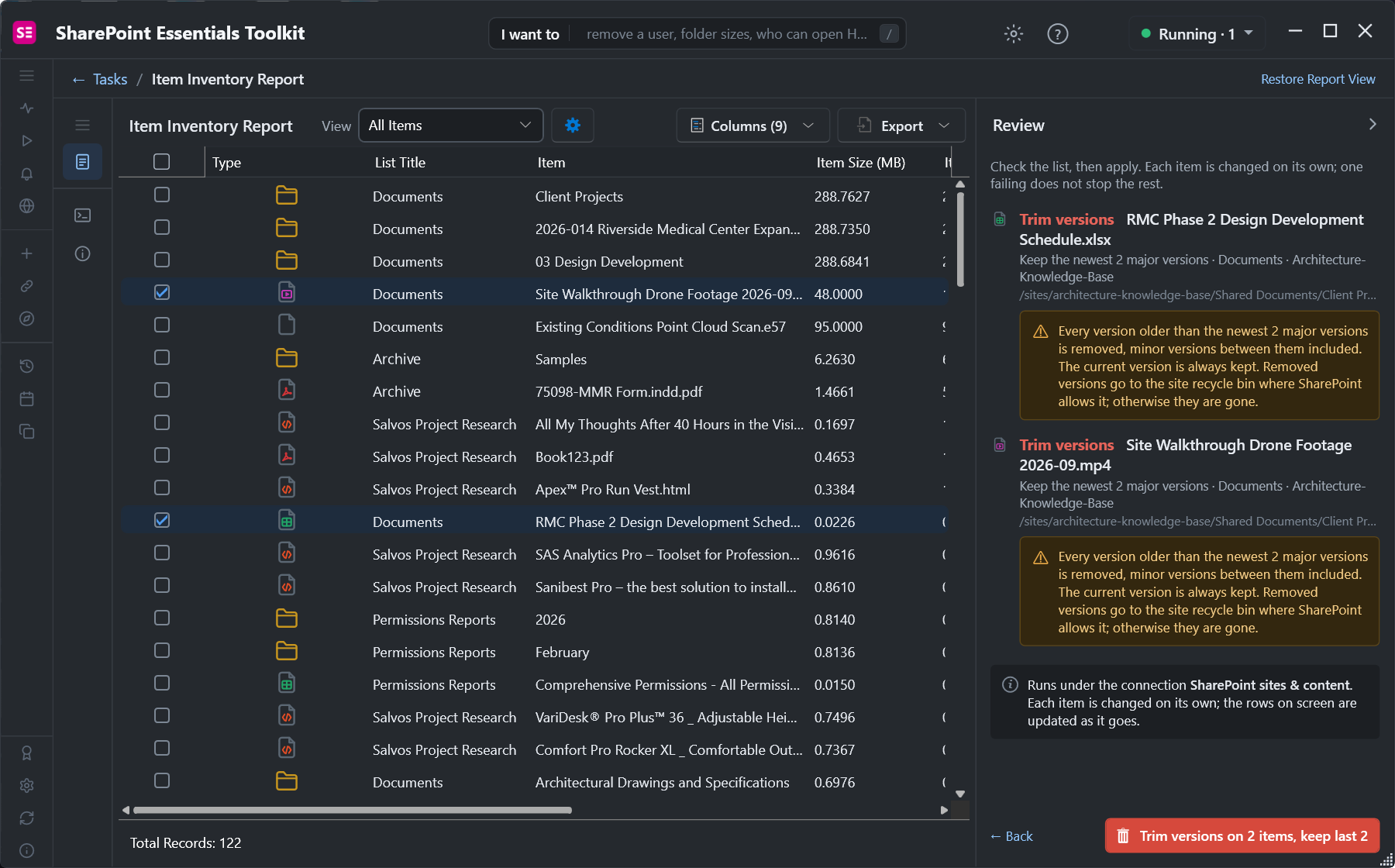This screenshot has height=868, width=1395.
Task: Click the vertical table scrollbar thumb
Action: (x=960, y=239)
